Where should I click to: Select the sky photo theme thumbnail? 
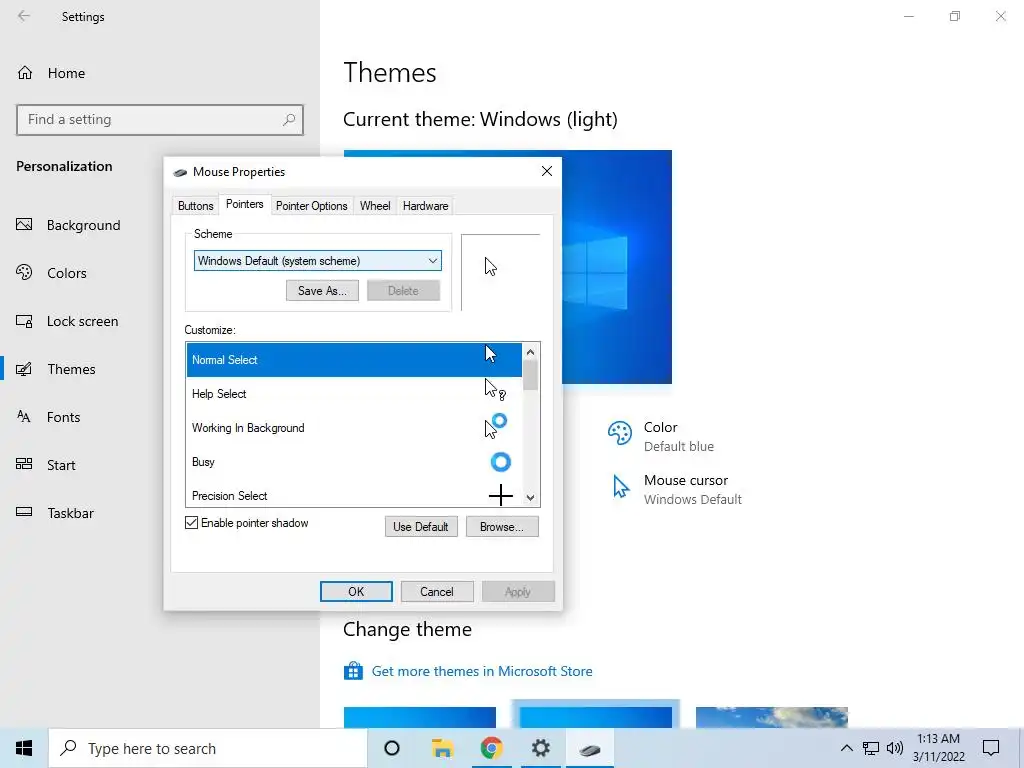pos(772,717)
